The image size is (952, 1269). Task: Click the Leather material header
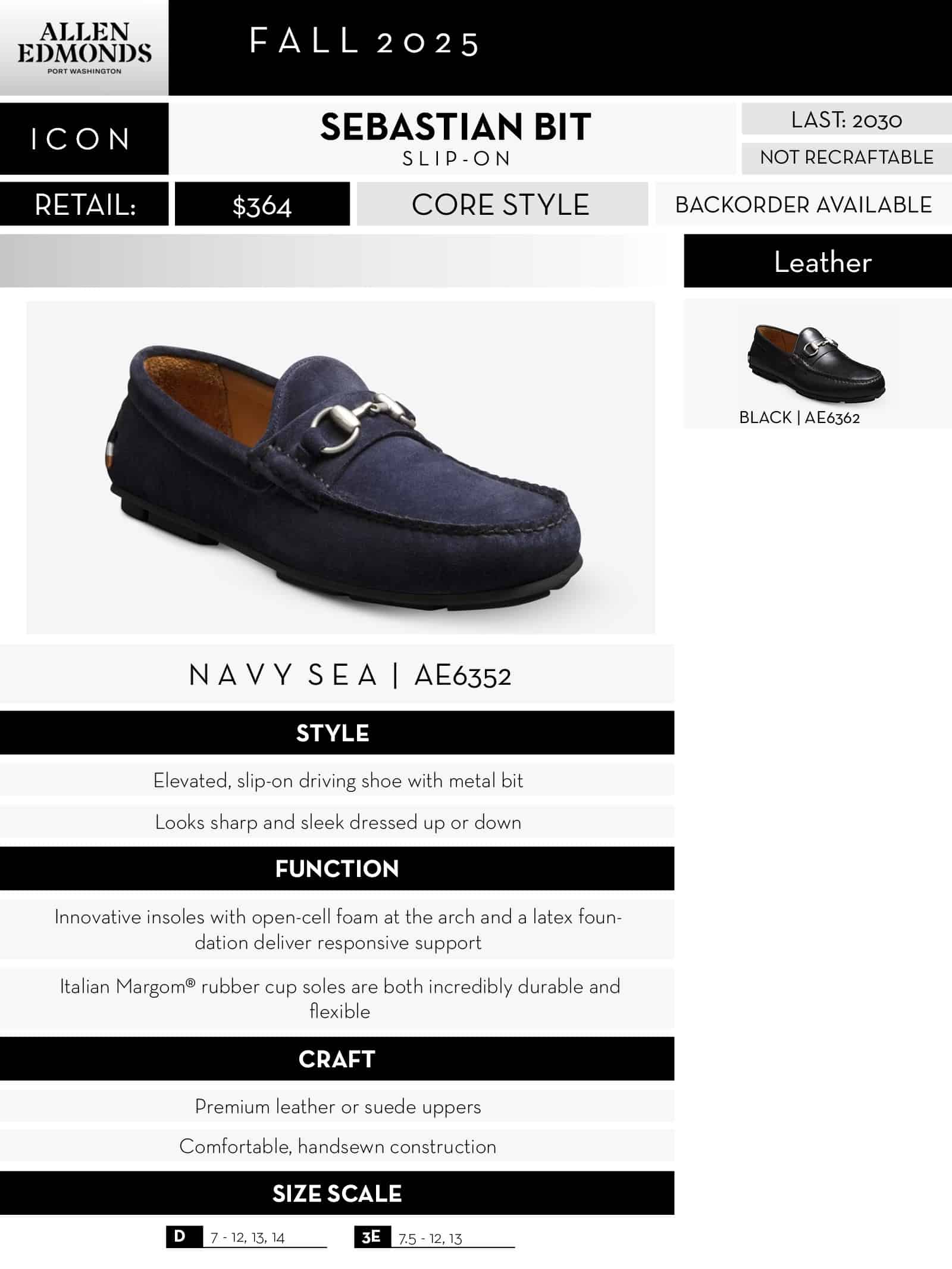click(x=822, y=262)
